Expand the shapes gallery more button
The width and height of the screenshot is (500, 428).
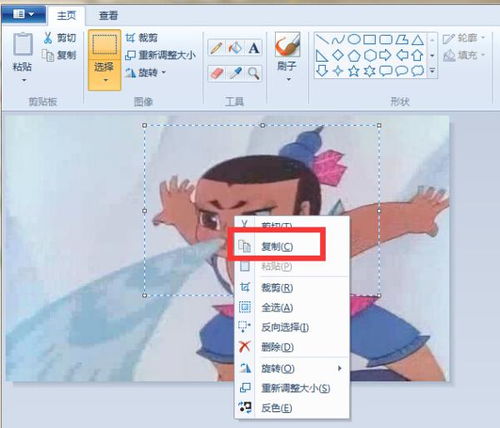(432, 71)
